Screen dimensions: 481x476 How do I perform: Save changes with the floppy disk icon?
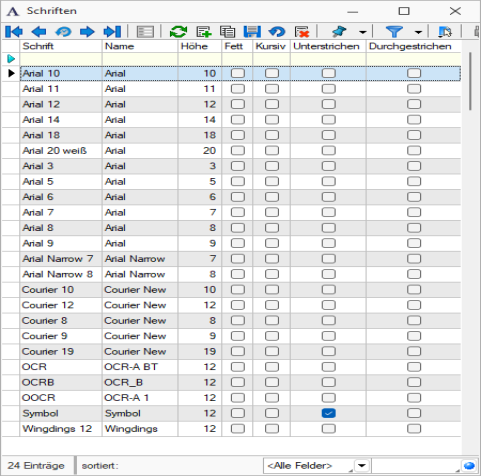tap(252, 32)
